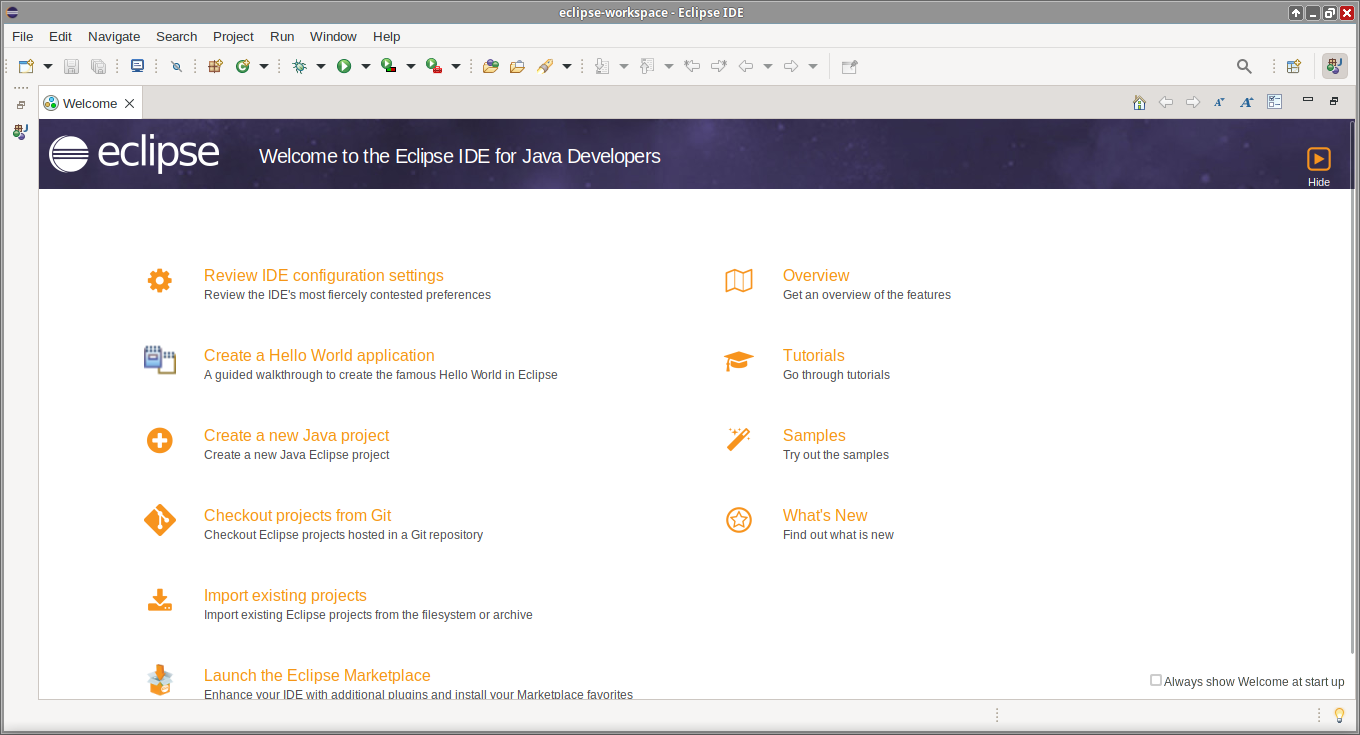Click Review IDE configuration settings link

324,275
